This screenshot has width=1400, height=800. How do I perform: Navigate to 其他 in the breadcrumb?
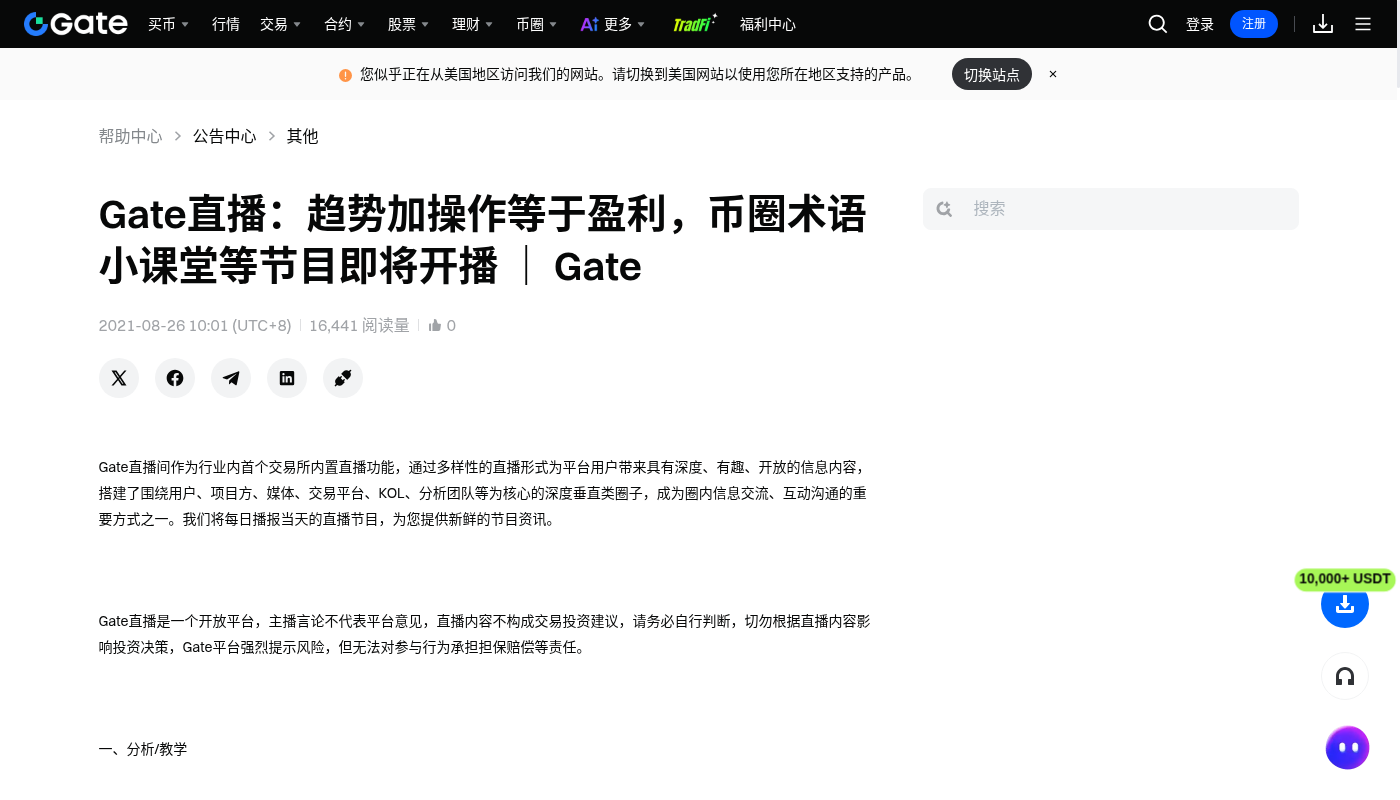pos(303,136)
